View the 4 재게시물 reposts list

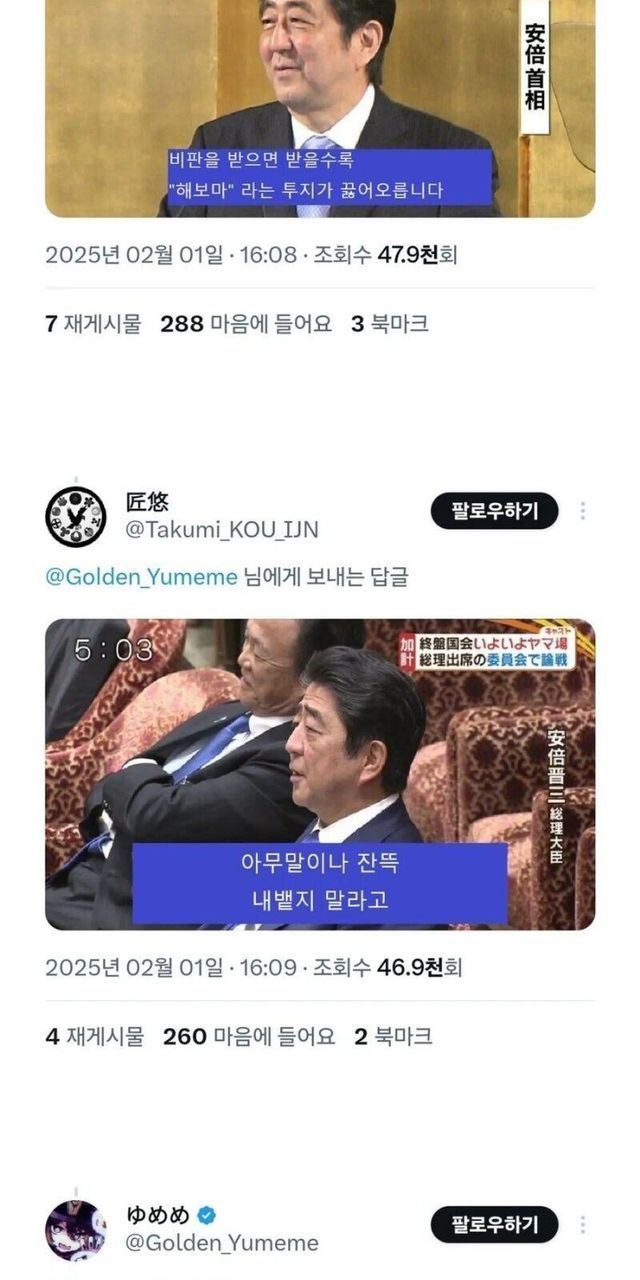pyautogui.click(x=95, y=1037)
